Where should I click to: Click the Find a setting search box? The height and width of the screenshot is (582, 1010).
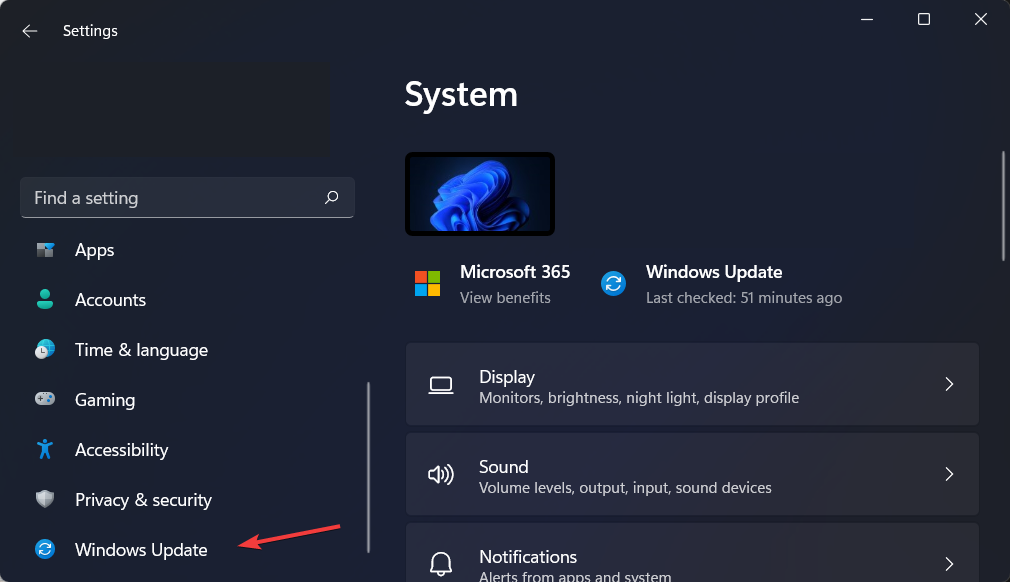[187, 197]
